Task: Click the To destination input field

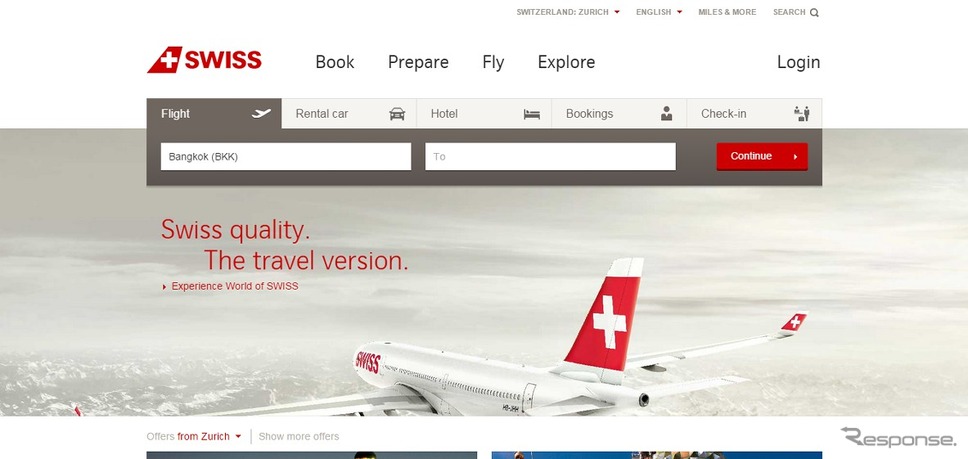Action: coord(550,157)
